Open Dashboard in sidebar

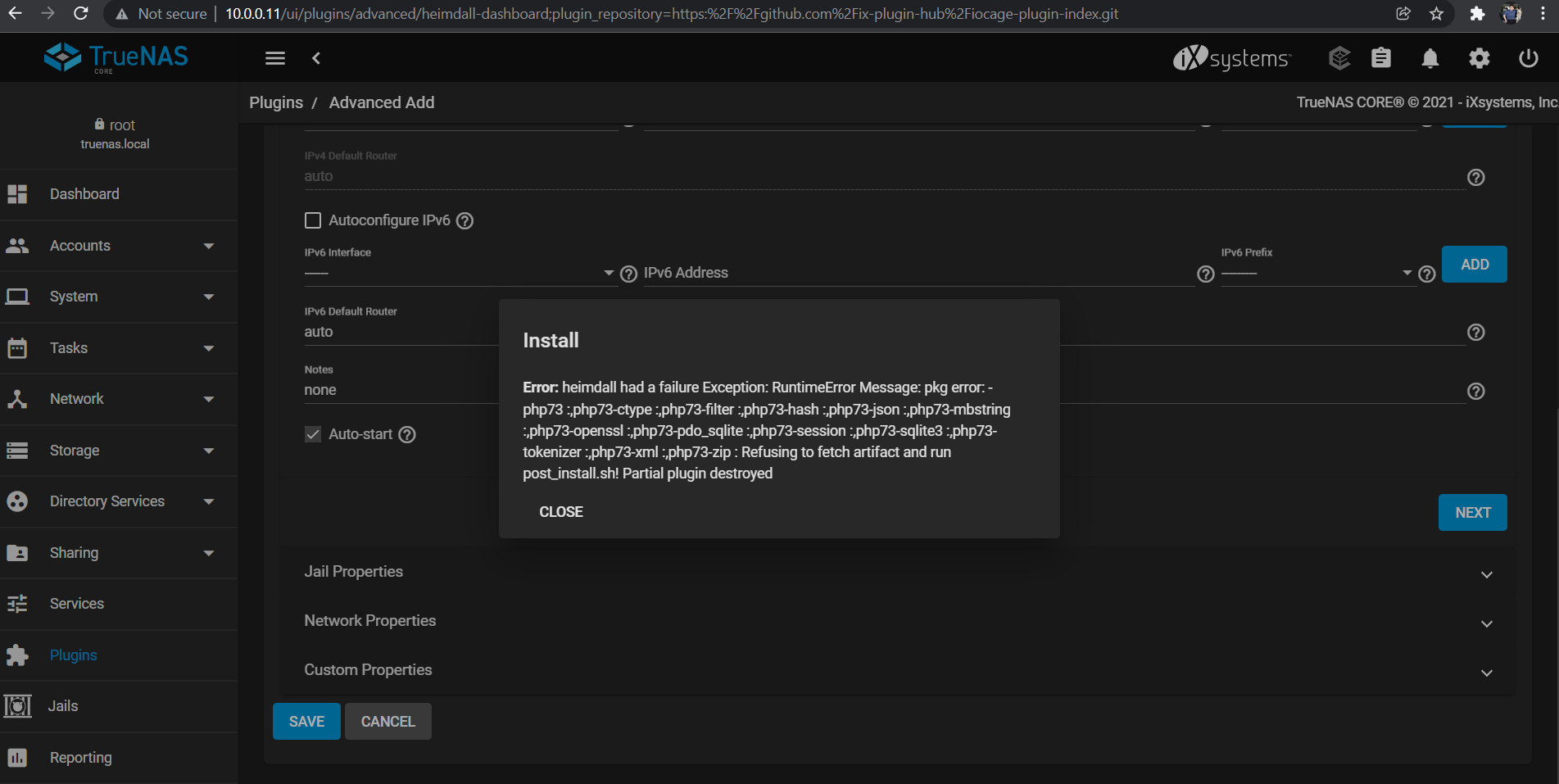[119, 194]
